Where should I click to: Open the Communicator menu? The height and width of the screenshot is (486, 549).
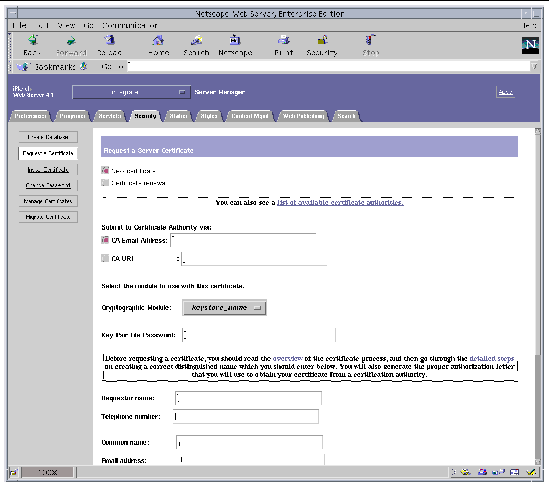click(x=130, y=25)
